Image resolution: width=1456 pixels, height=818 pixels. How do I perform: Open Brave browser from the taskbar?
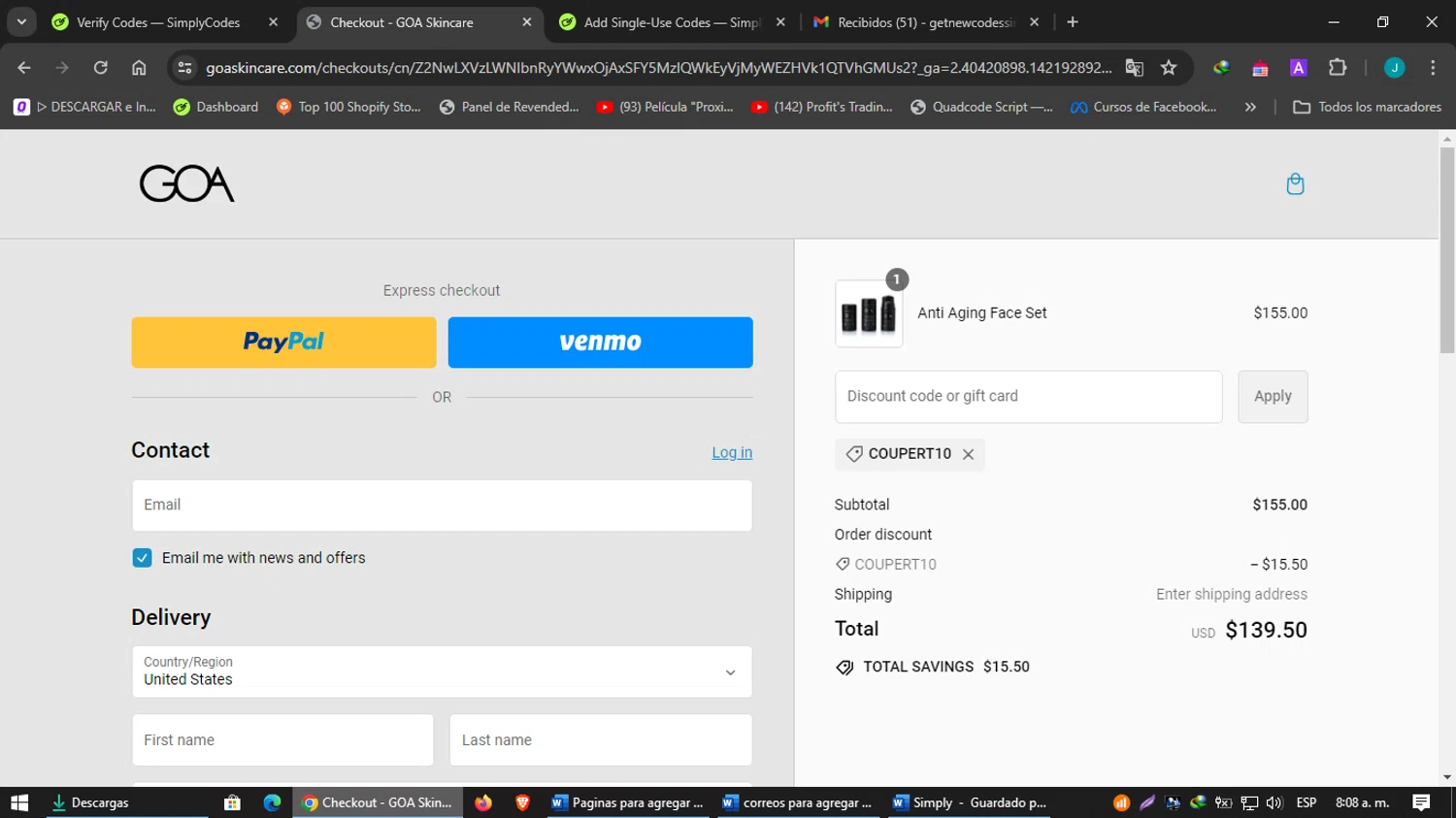(x=522, y=802)
